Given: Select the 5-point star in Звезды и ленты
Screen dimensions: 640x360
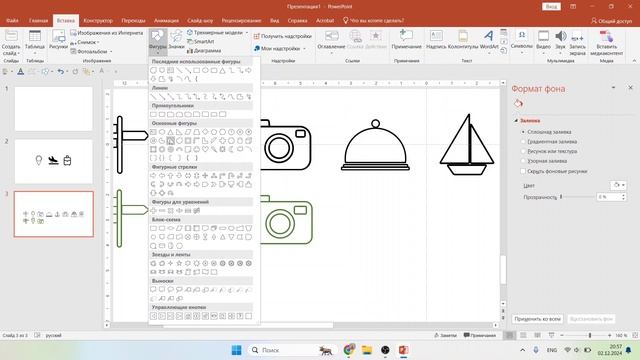Looking at the screenshot, I should (179, 263).
